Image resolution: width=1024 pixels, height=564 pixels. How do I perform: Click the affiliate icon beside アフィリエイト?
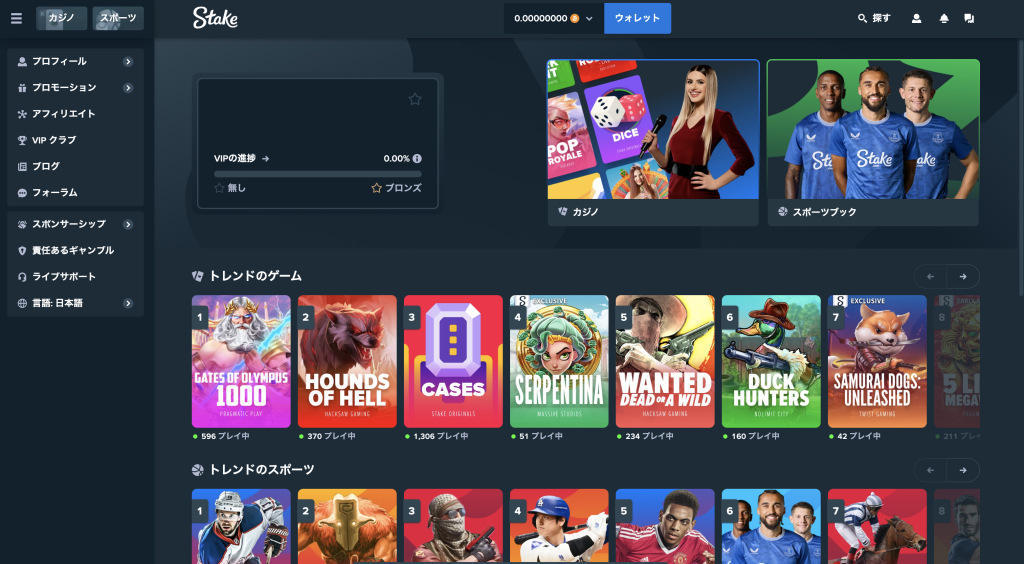[x=22, y=114]
